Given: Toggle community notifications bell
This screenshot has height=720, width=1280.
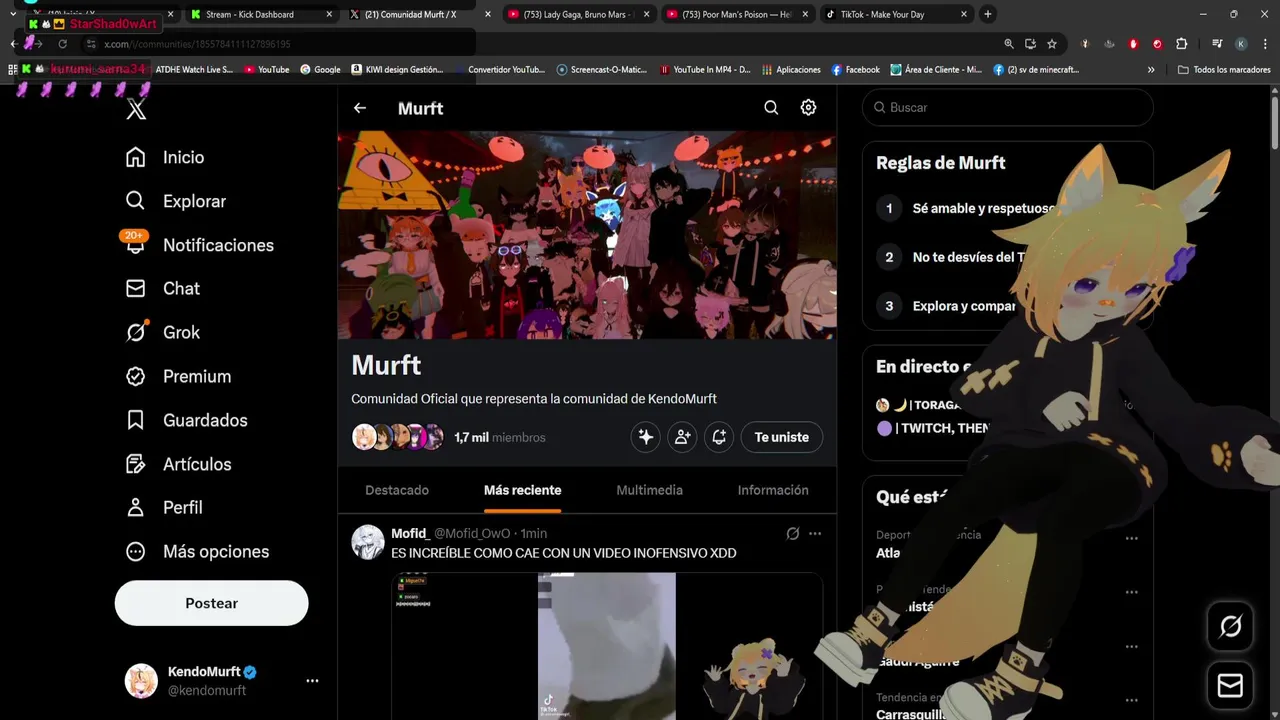Looking at the screenshot, I should point(719,437).
